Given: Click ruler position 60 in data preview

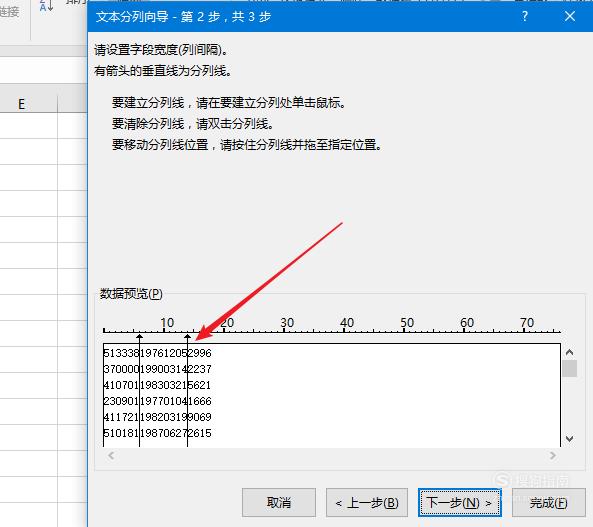Looking at the screenshot, I should coord(467,323).
